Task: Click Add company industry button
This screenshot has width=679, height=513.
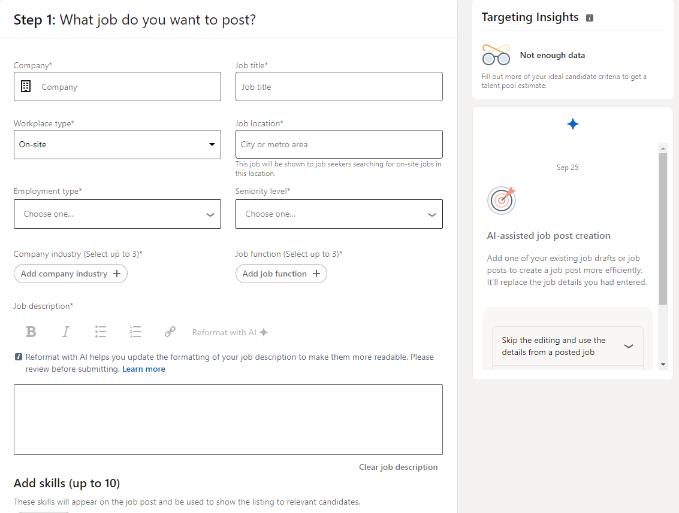Action: point(71,274)
